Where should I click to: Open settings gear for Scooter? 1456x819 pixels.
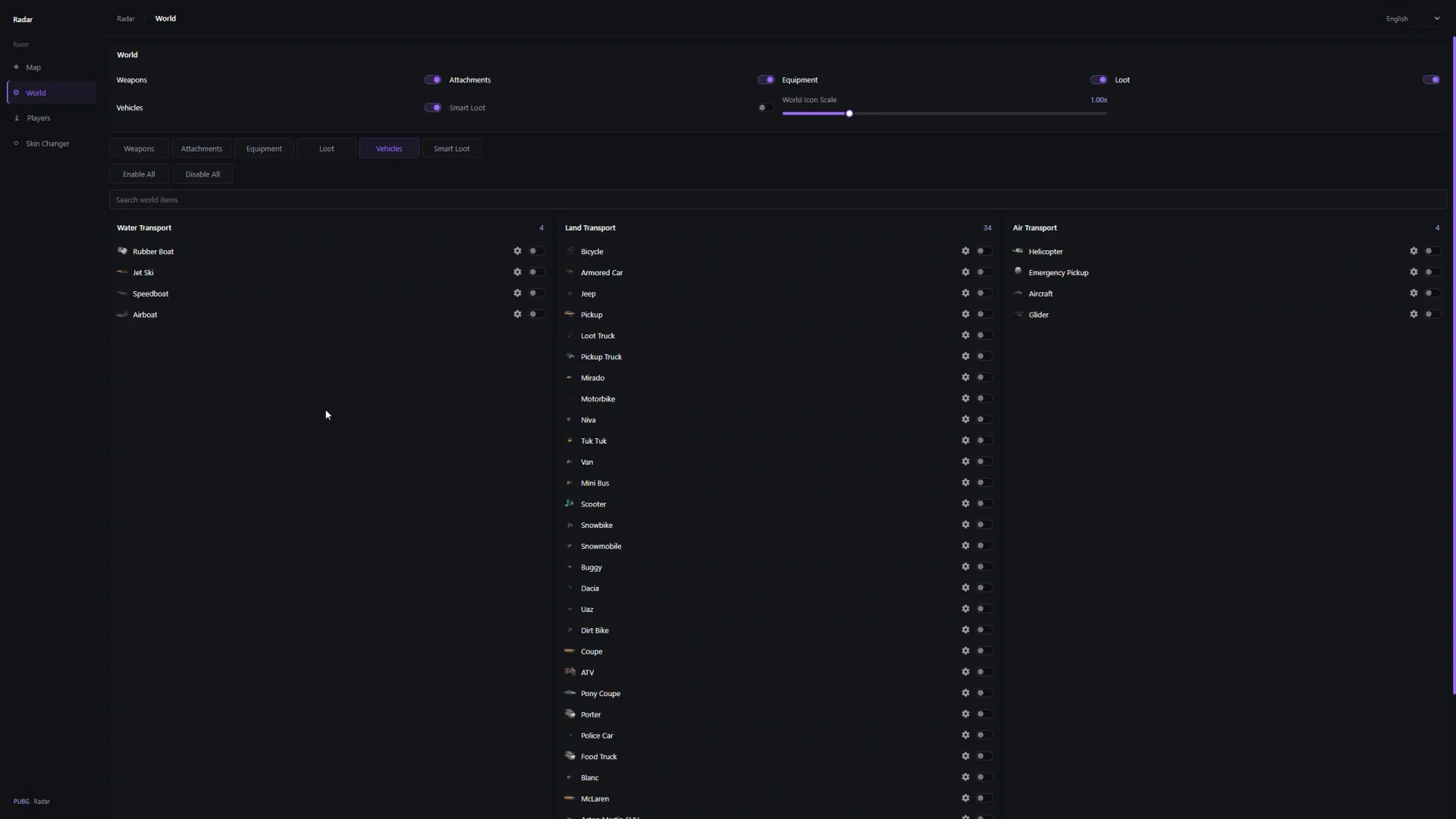965,504
